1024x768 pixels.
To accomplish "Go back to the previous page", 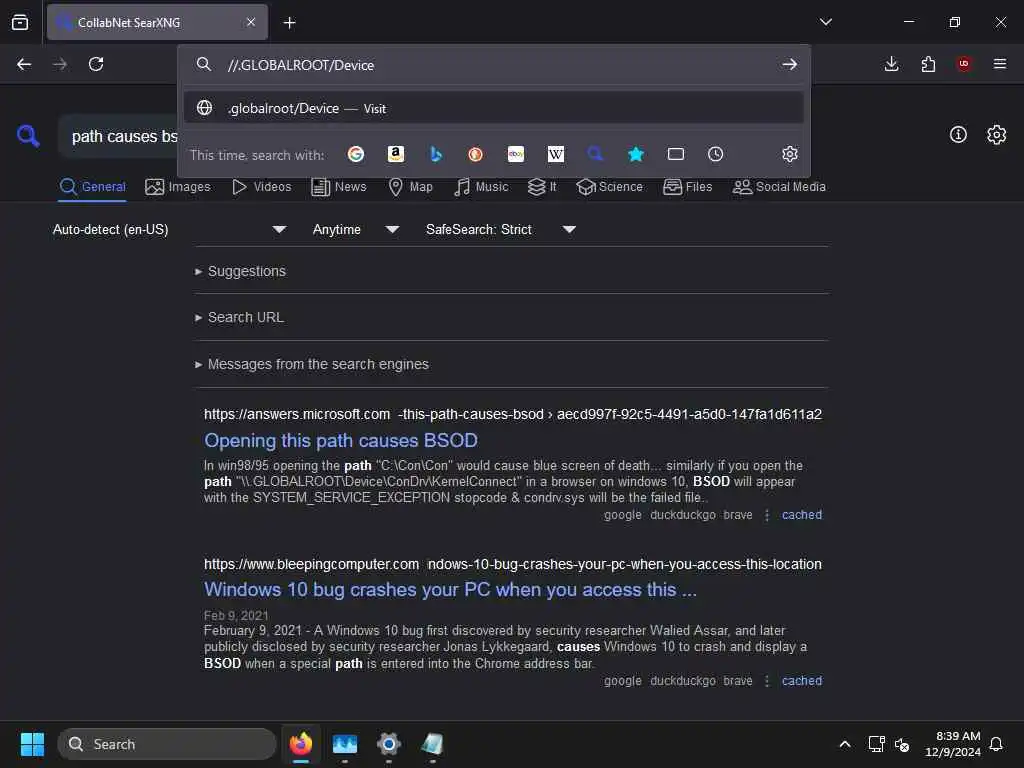I will [x=24, y=64].
